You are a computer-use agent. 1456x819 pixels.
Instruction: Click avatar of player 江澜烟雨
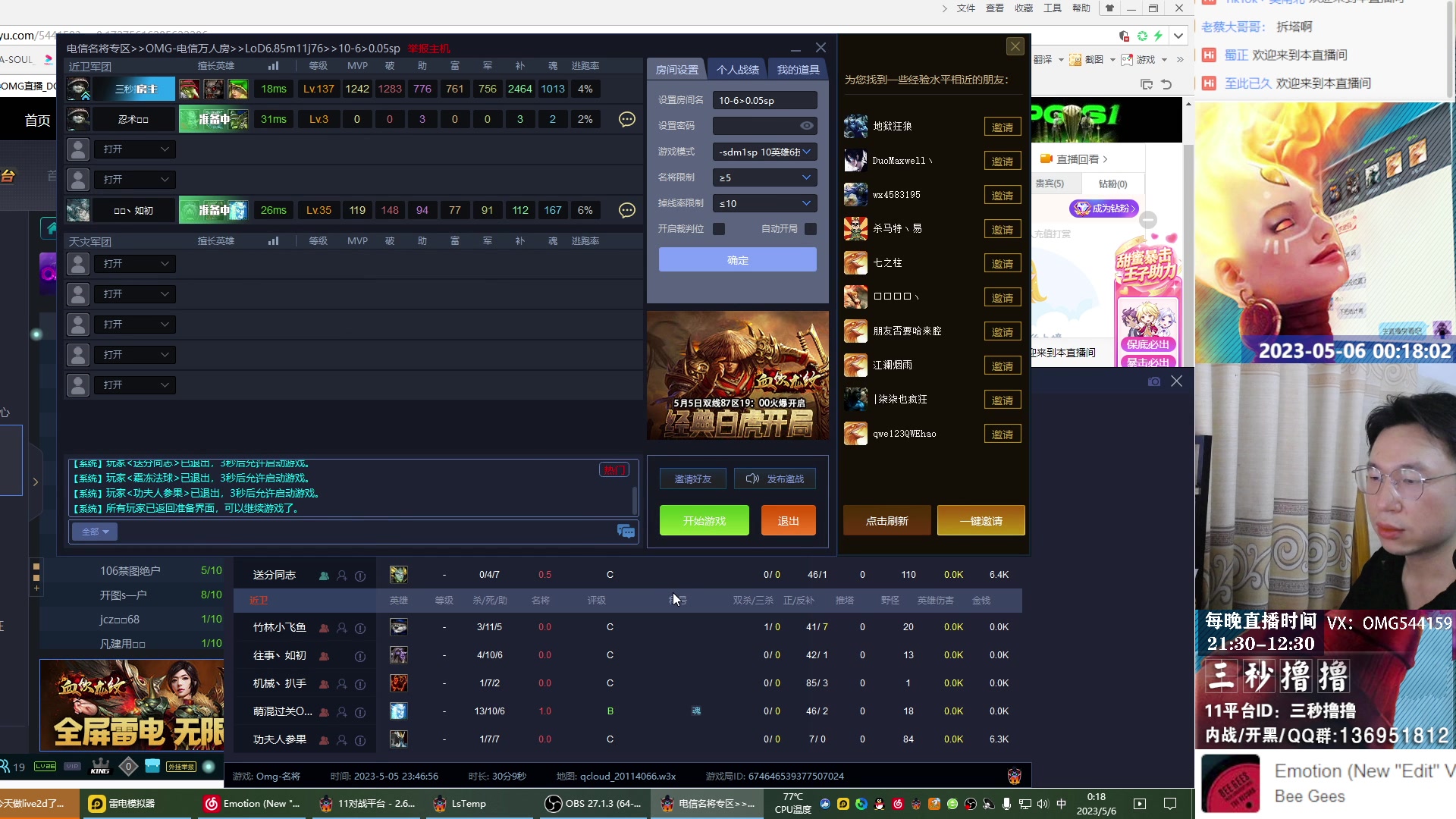[x=855, y=365]
